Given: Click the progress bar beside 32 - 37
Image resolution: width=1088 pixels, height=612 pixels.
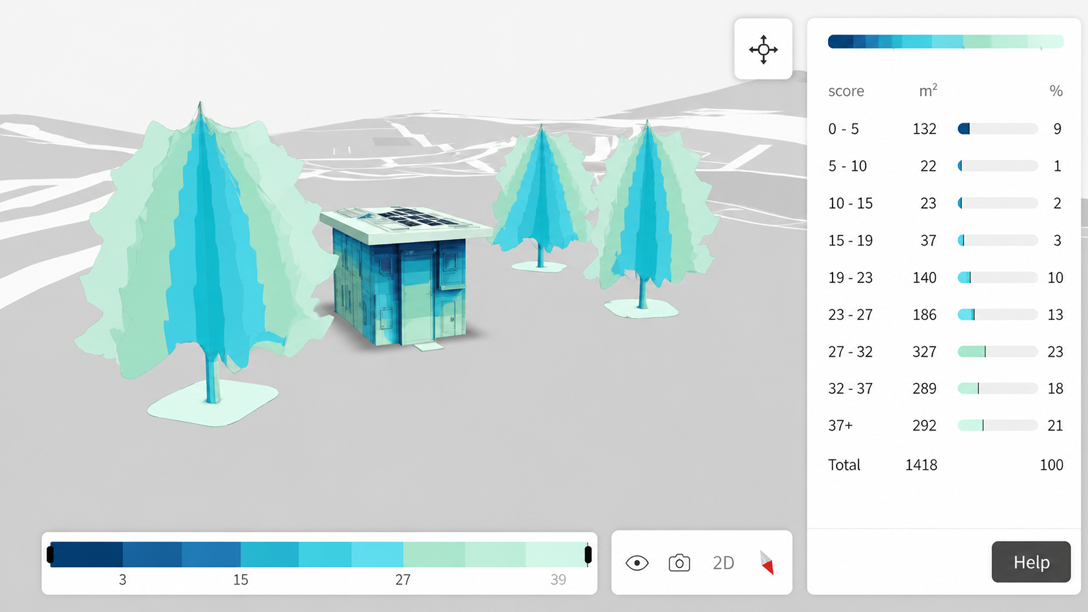Looking at the screenshot, I should coord(996,388).
